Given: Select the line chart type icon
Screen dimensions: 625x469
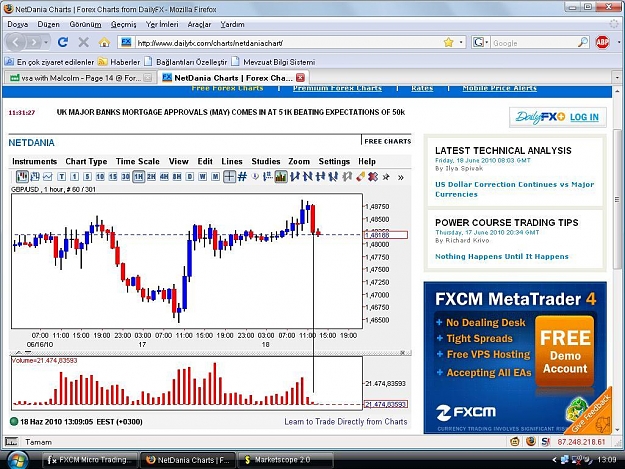Looking at the screenshot, I should 48,177.
